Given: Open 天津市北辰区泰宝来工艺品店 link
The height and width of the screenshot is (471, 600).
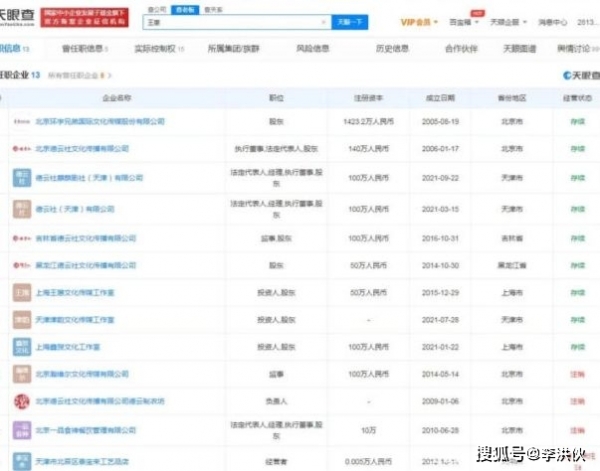Looking at the screenshot, I should point(82,461).
